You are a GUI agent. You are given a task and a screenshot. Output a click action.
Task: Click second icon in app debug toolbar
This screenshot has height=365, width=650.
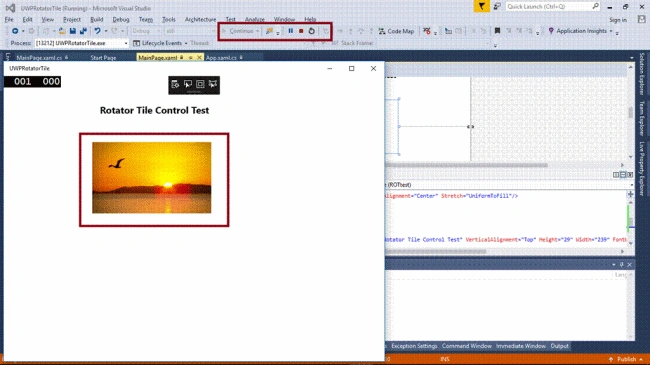coord(188,84)
